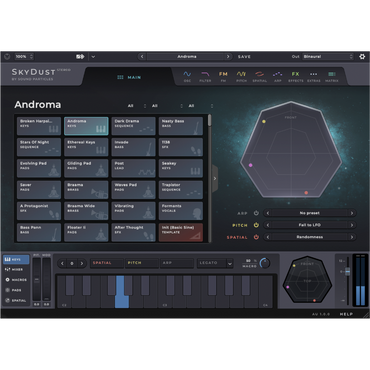
Task: Switch to the MIXER panel
Action: click(x=16, y=269)
